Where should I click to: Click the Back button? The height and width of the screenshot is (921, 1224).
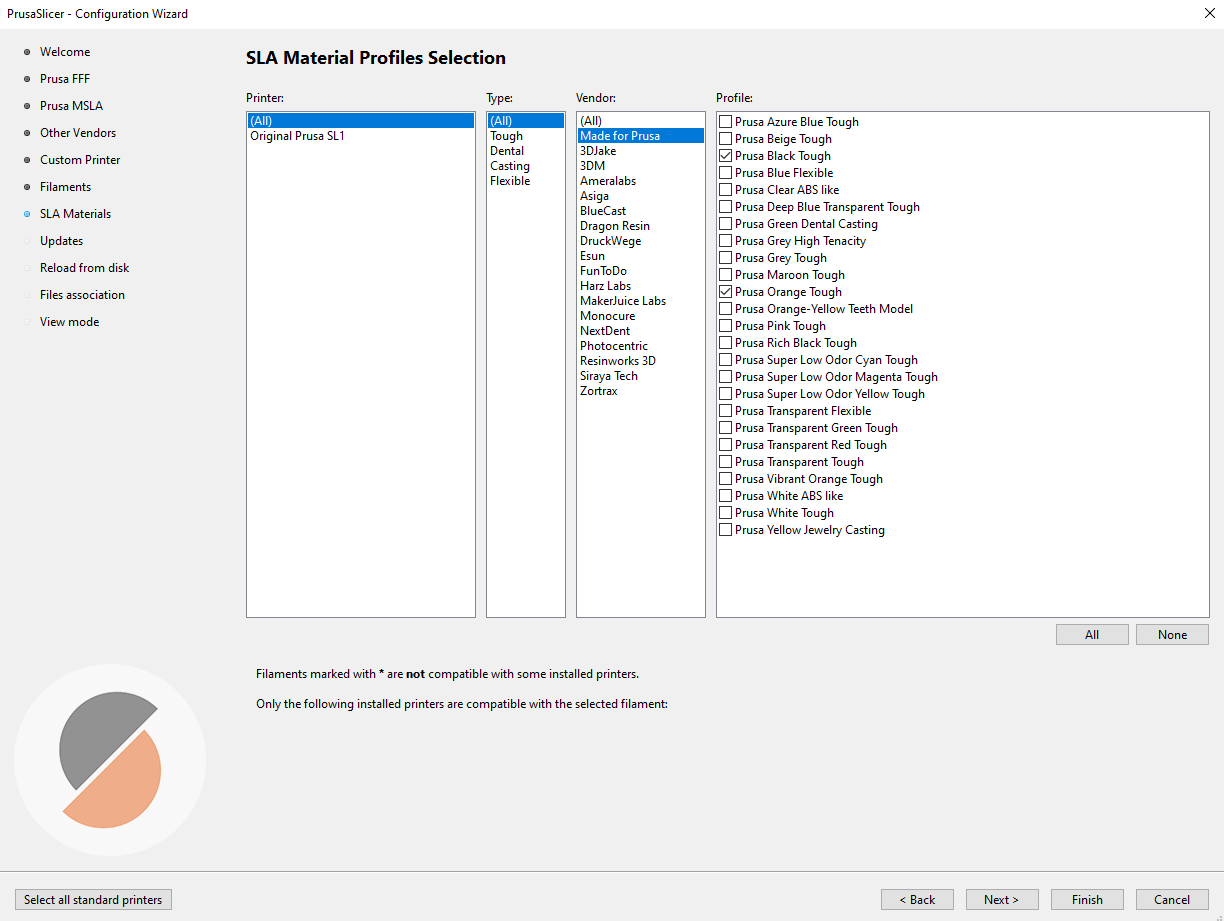917,900
